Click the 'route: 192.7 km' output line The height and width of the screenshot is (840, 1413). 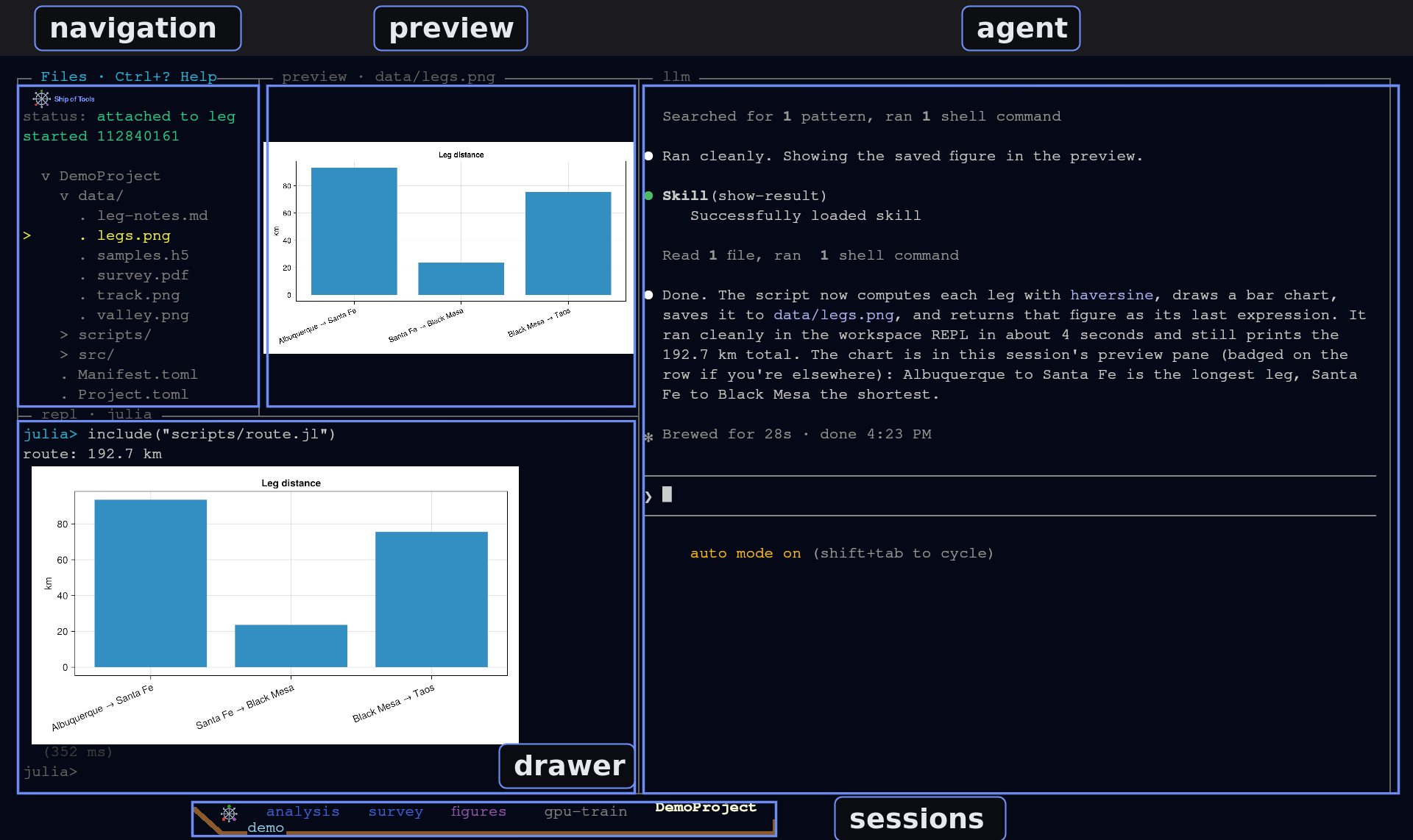click(x=92, y=454)
